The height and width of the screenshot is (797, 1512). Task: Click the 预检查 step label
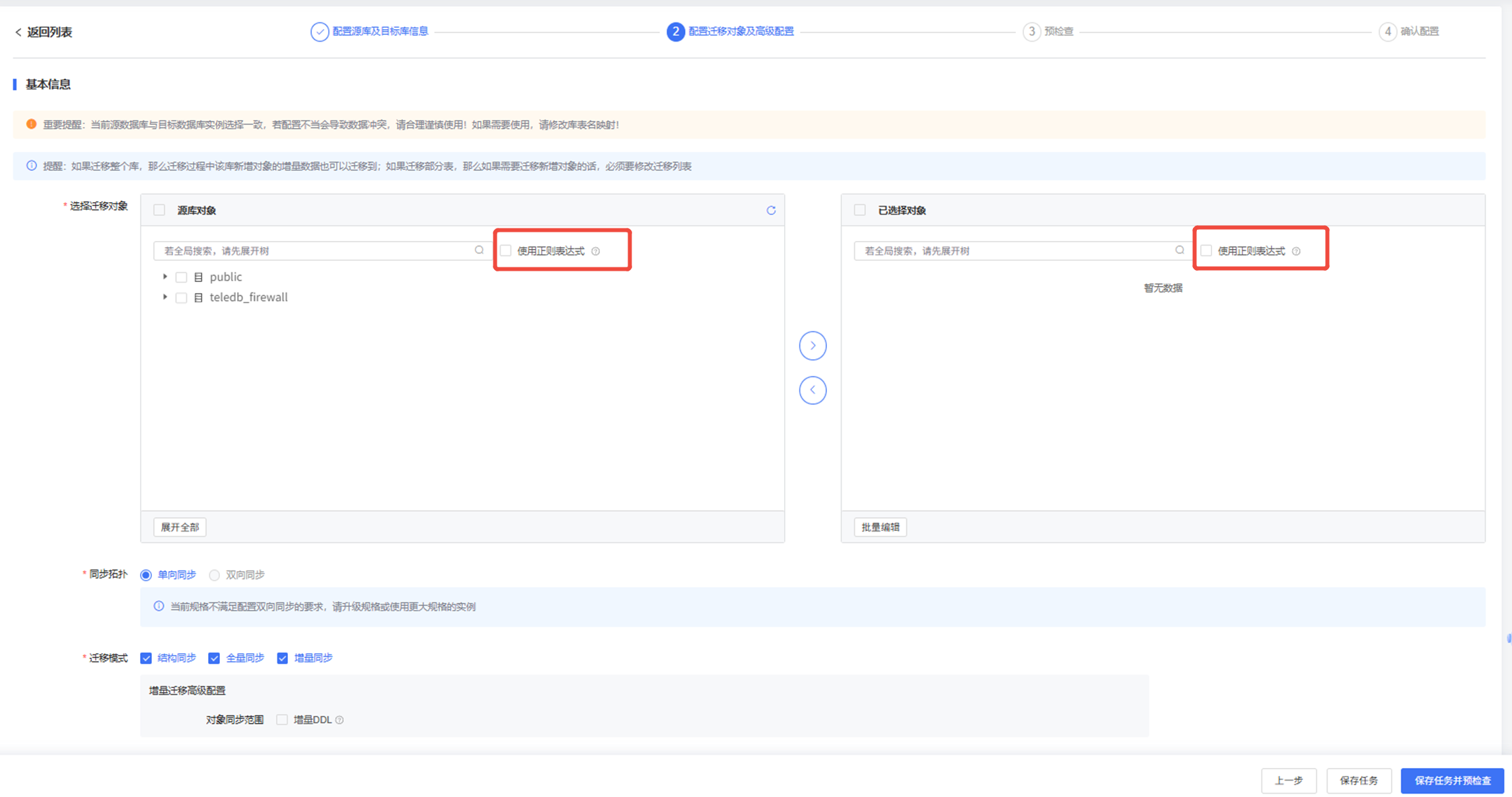1059,31
